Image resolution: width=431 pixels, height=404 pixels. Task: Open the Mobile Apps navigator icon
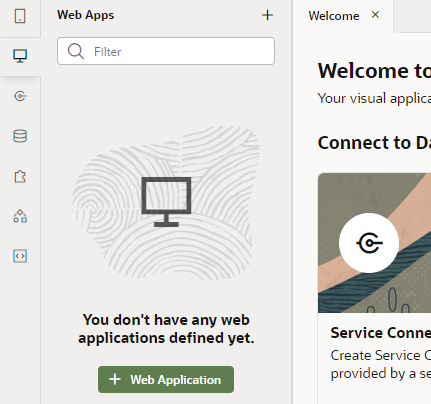coord(20,16)
